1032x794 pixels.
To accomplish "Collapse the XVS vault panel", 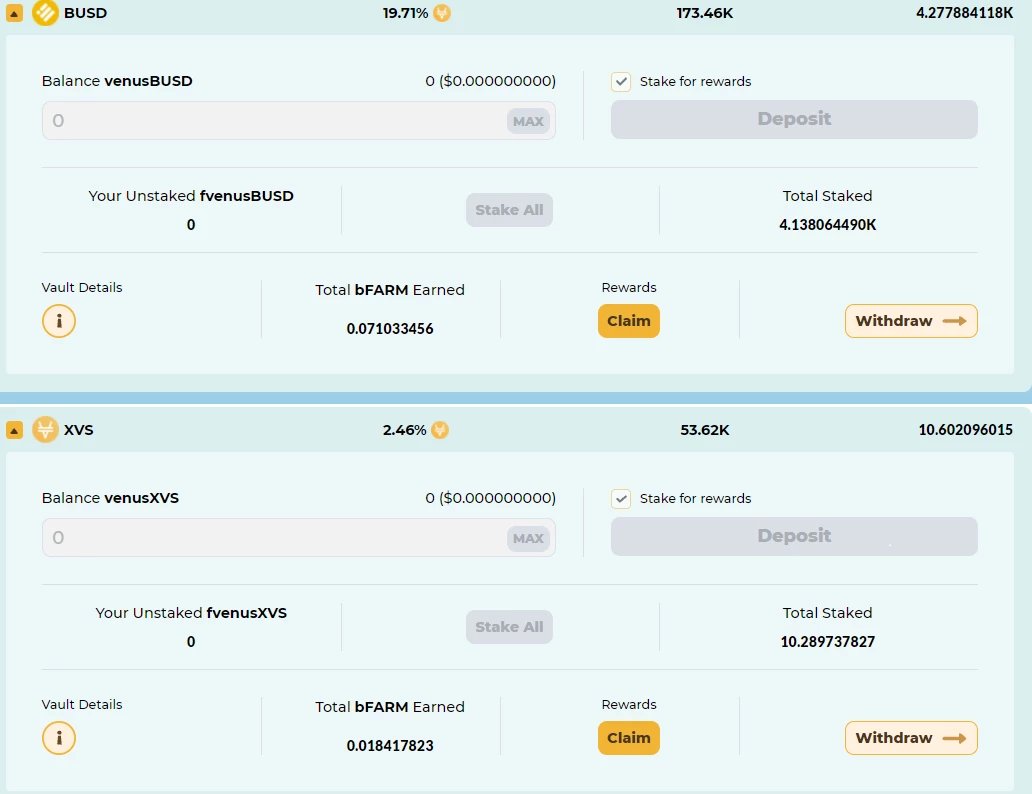I will 13,430.
